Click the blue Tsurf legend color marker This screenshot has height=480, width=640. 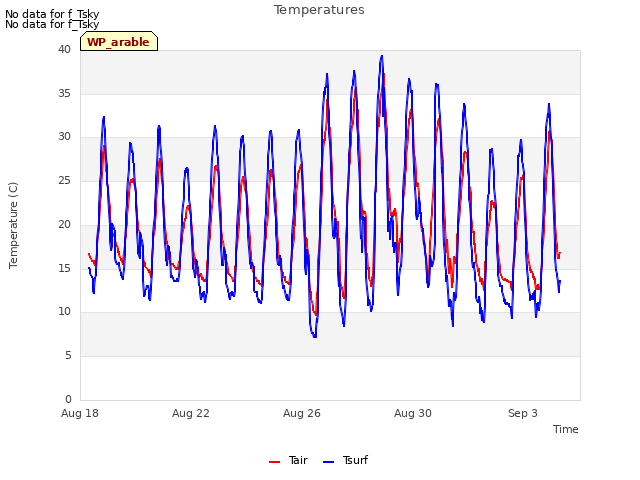[329, 462]
